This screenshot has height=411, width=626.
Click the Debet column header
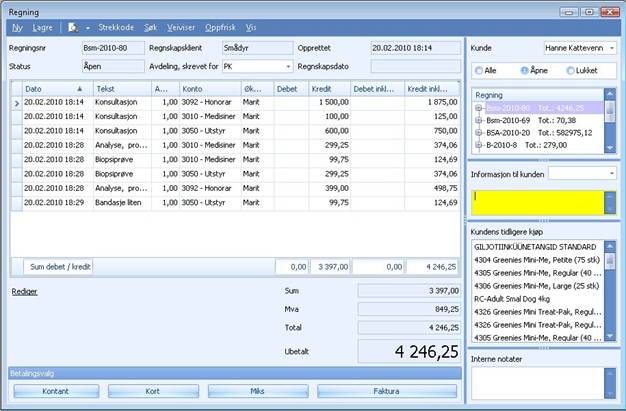tap(291, 89)
